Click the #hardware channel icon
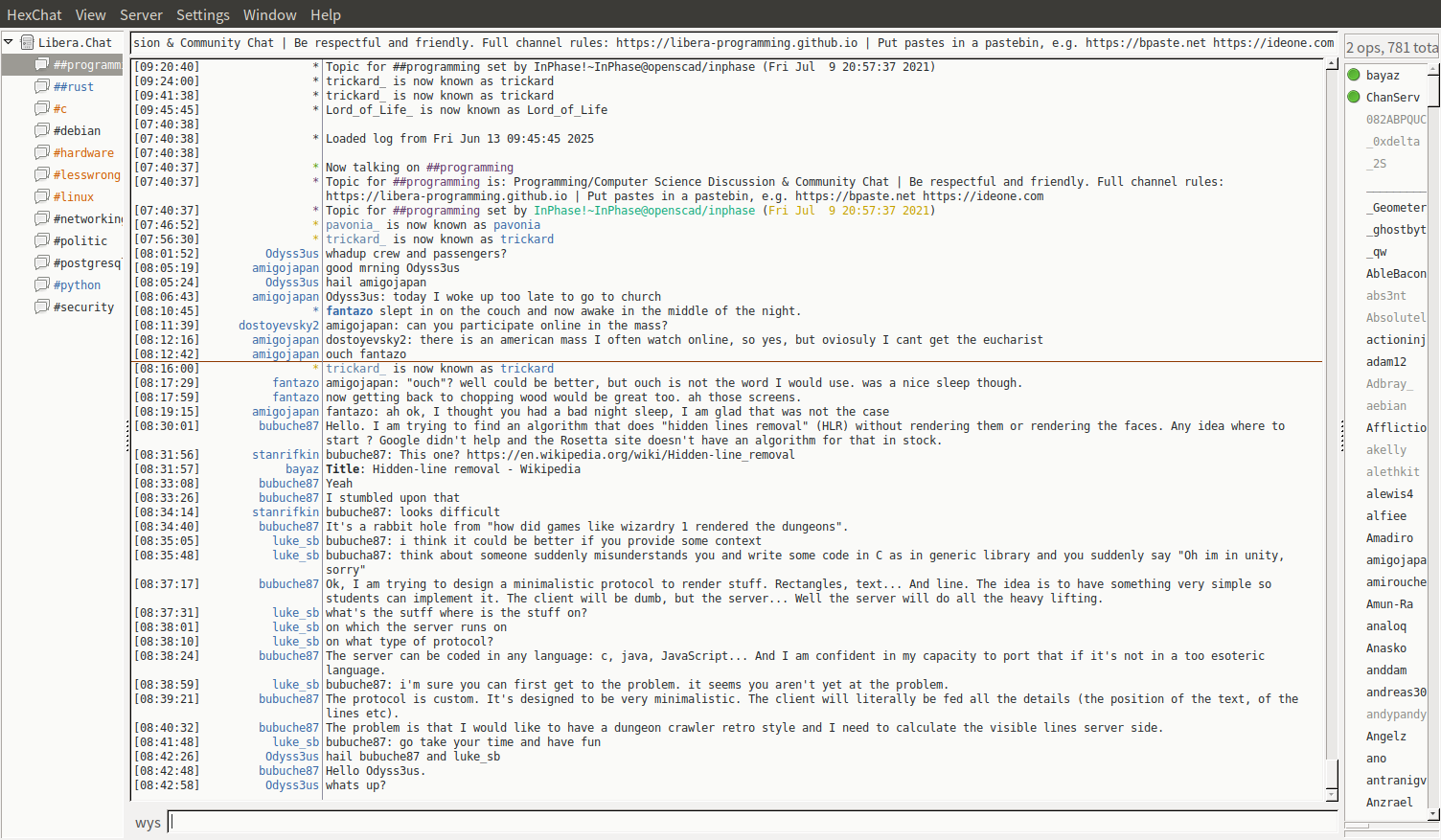The width and height of the screenshot is (1441, 840). [x=42, y=152]
